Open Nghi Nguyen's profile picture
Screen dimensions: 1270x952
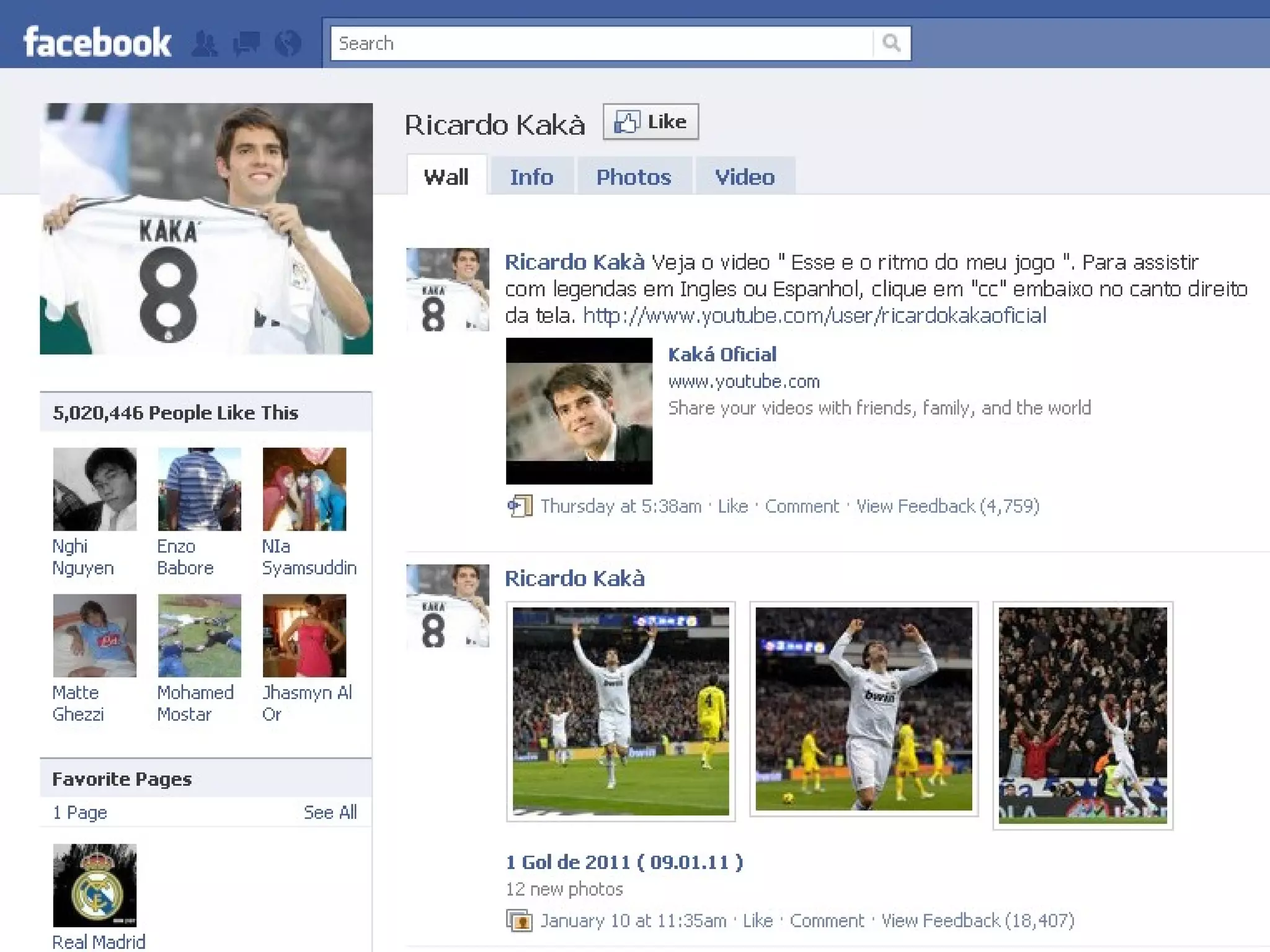pos(94,489)
